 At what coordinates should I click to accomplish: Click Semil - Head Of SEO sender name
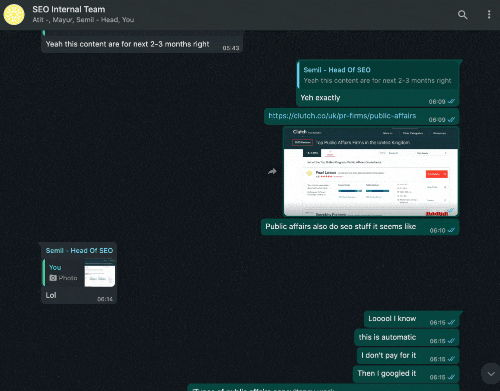pos(79,250)
